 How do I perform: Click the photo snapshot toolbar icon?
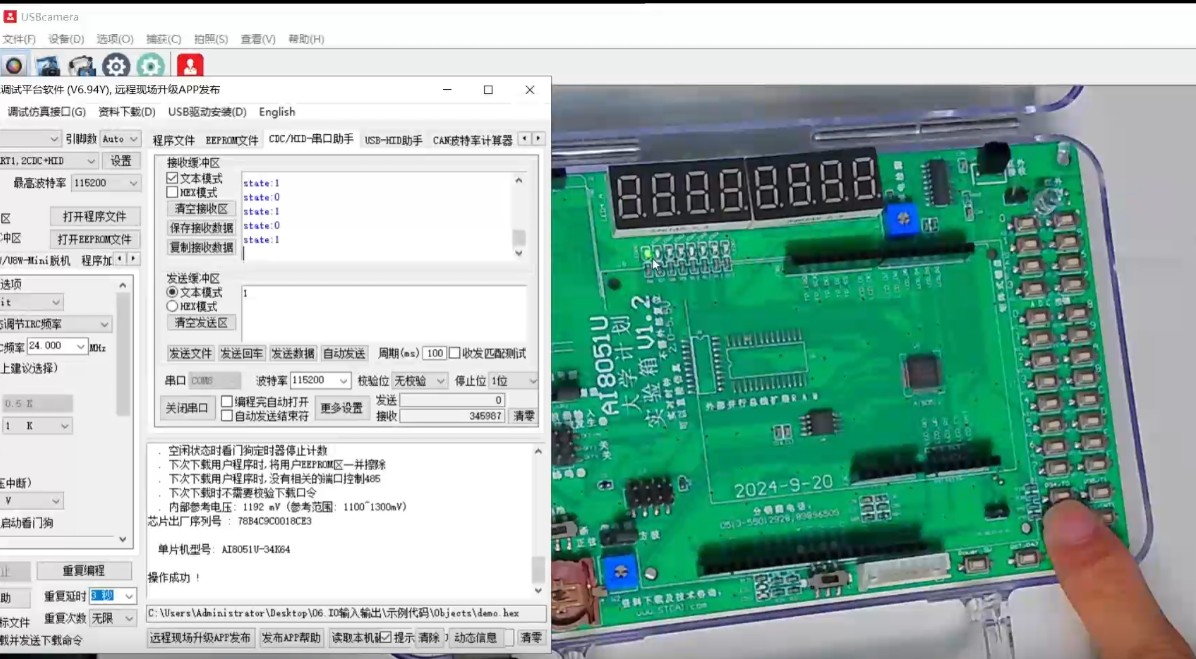click(47, 65)
